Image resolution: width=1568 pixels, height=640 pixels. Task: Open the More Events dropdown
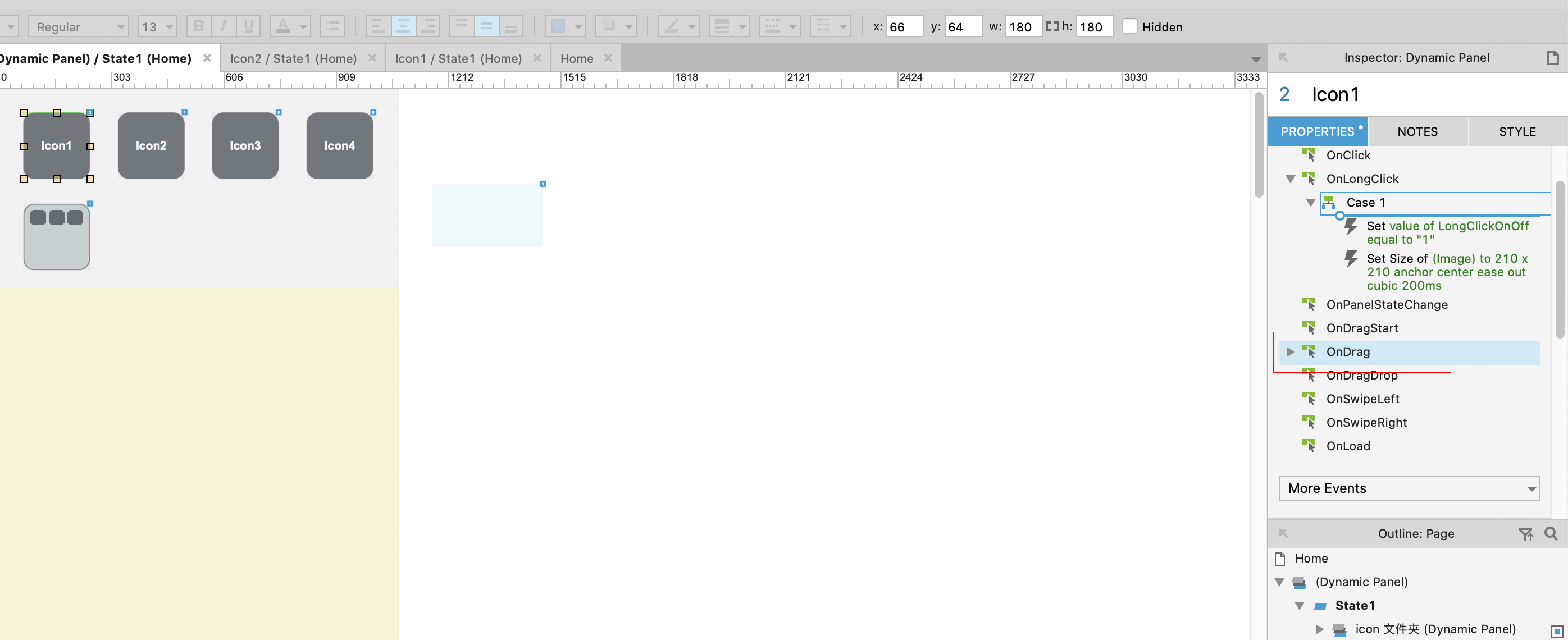1409,488
